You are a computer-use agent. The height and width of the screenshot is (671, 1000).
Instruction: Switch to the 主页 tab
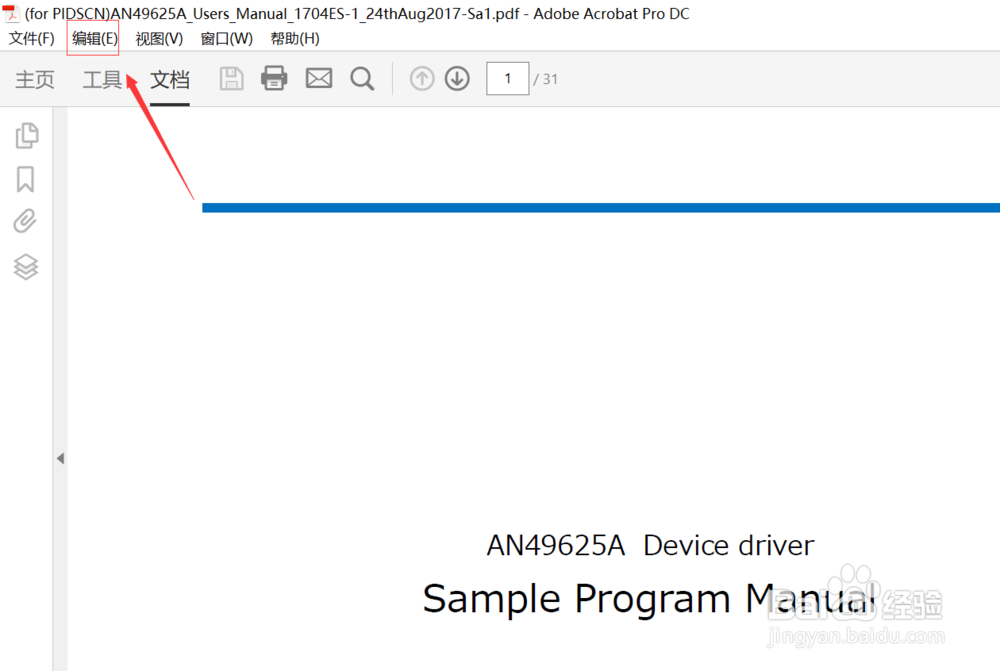pos(34,80)
